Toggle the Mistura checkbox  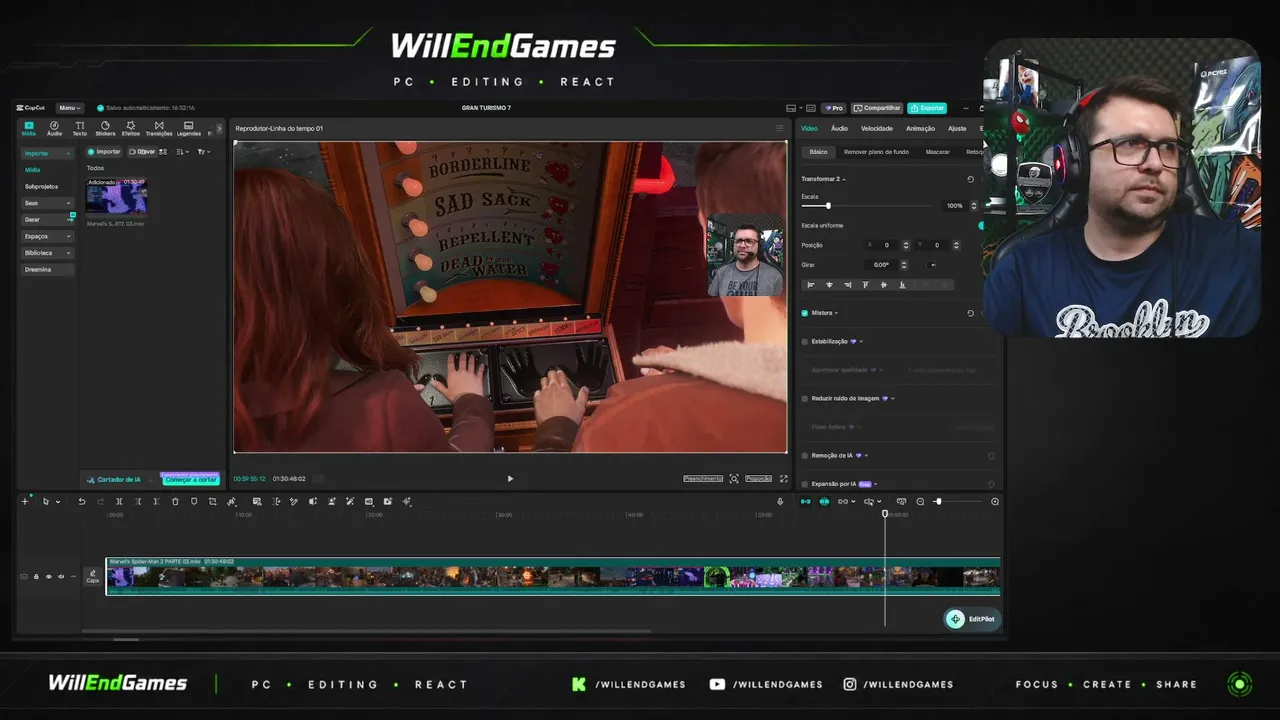tap(805, 313)
